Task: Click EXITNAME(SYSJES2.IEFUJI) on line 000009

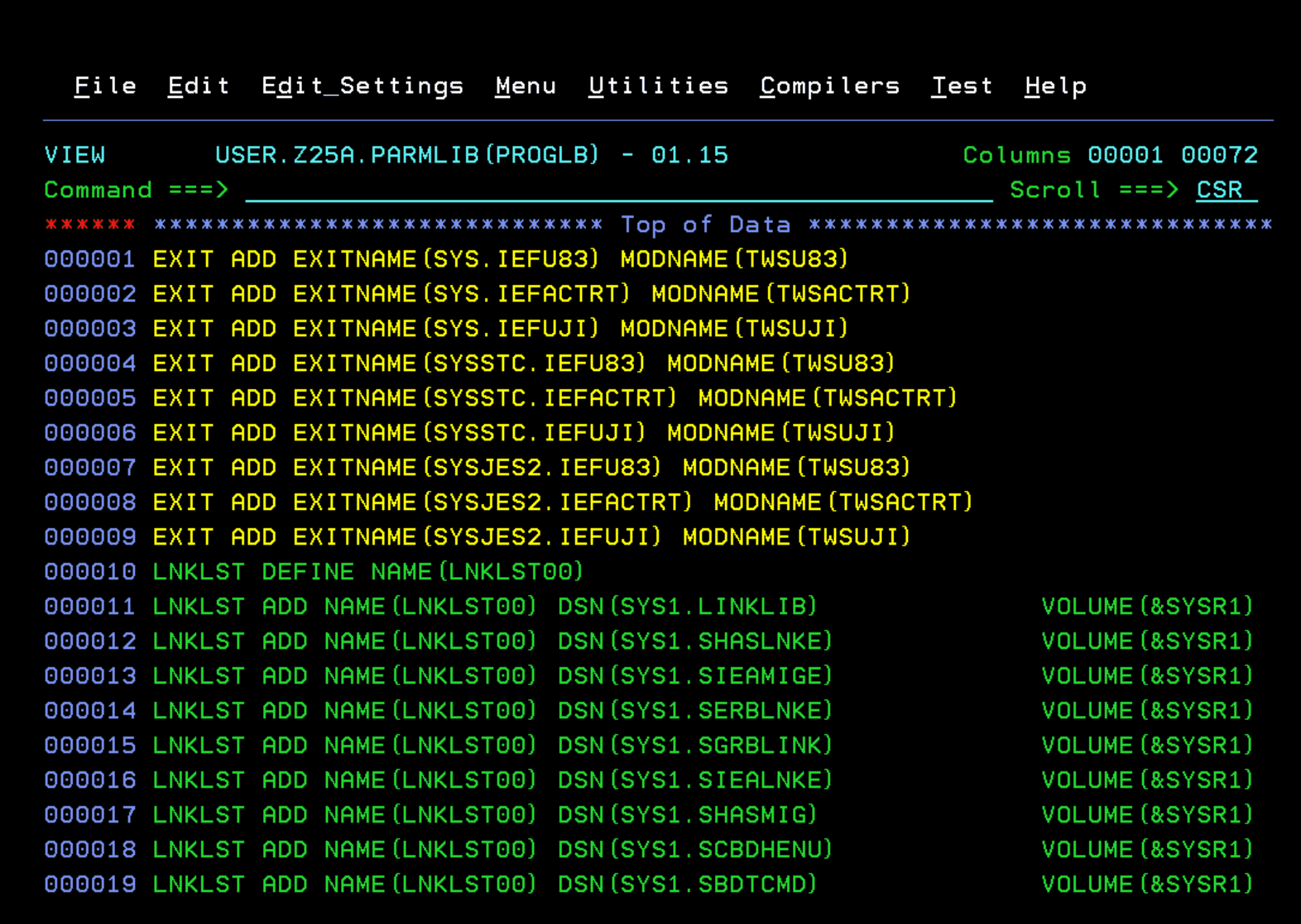Action: pos(477,537)
